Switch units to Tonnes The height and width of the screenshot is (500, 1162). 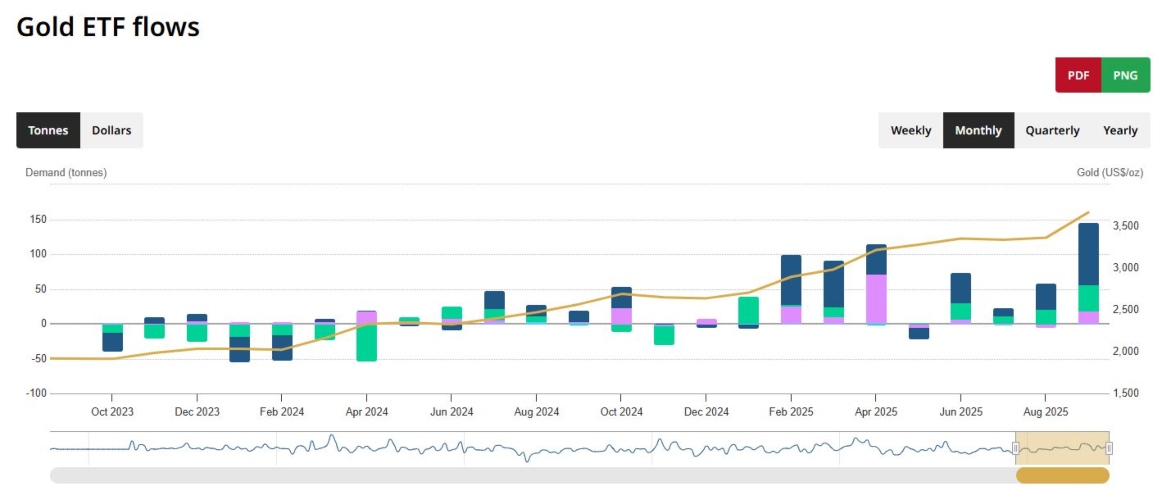(x=48, y=130)
